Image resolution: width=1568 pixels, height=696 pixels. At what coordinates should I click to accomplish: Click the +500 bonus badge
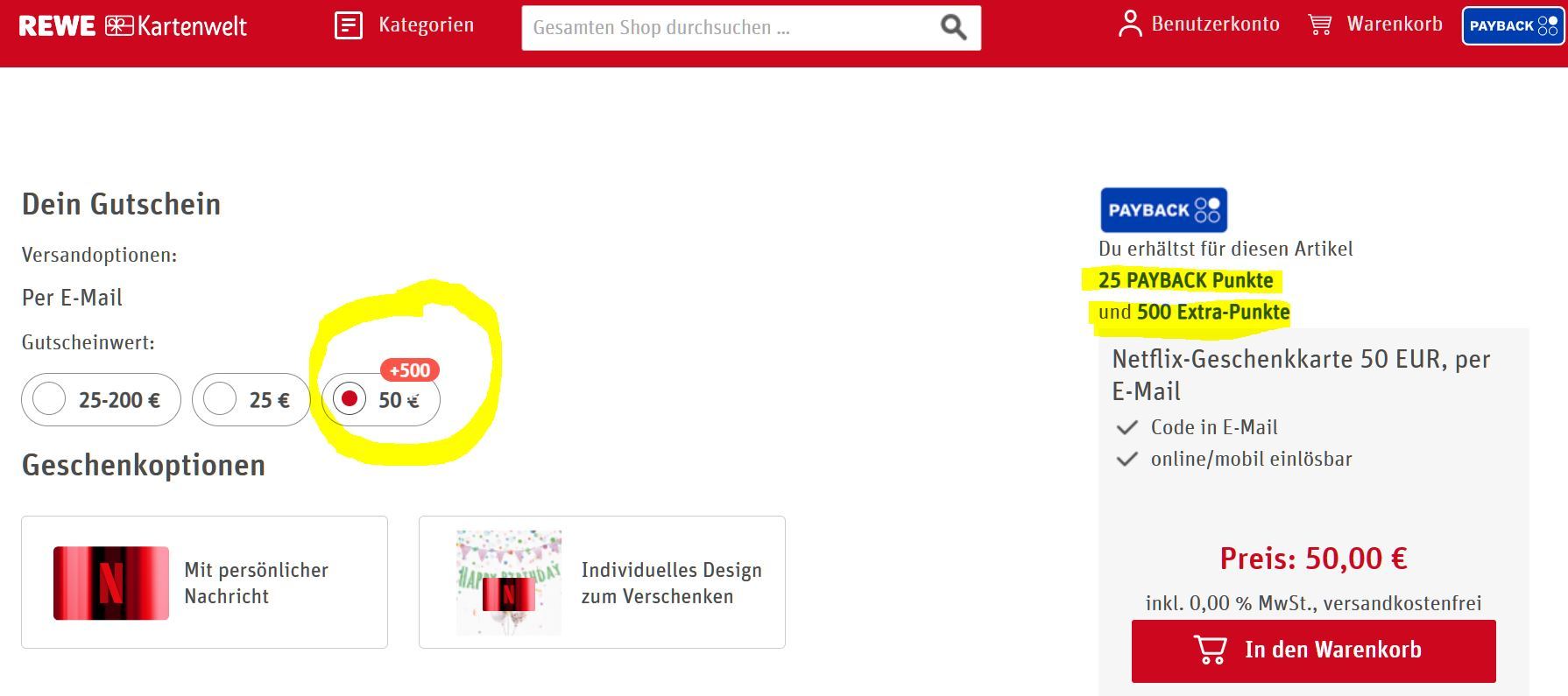[409, 370]
